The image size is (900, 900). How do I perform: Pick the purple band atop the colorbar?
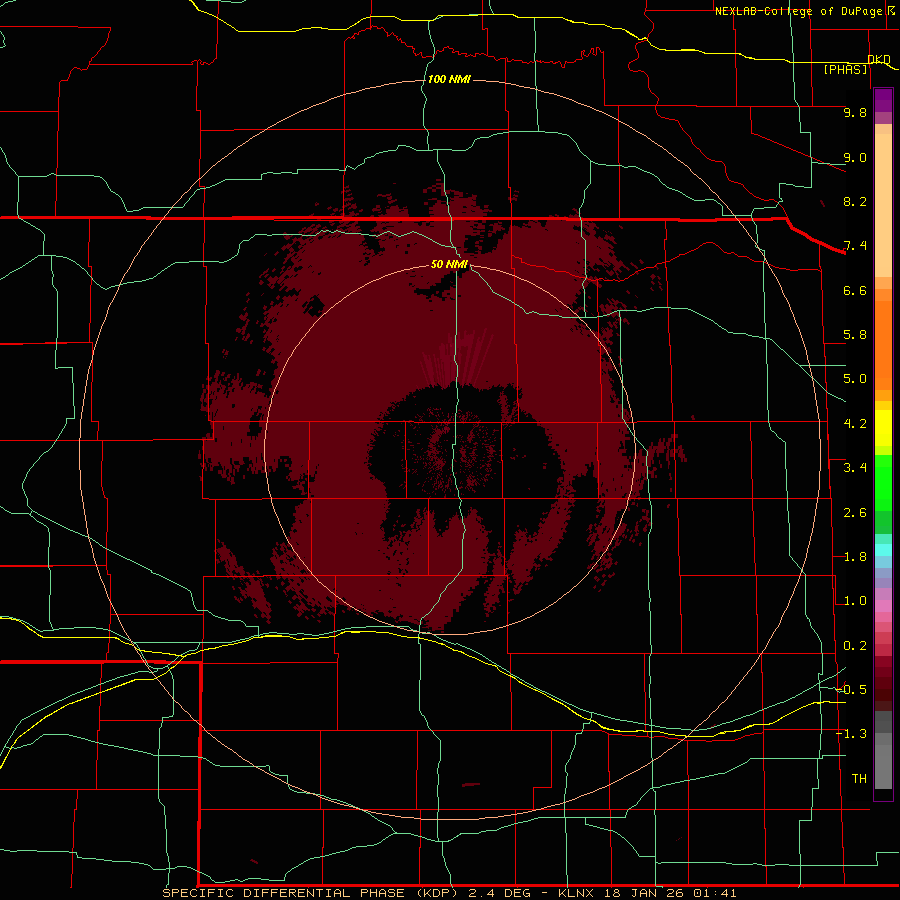tap(883, 100)
